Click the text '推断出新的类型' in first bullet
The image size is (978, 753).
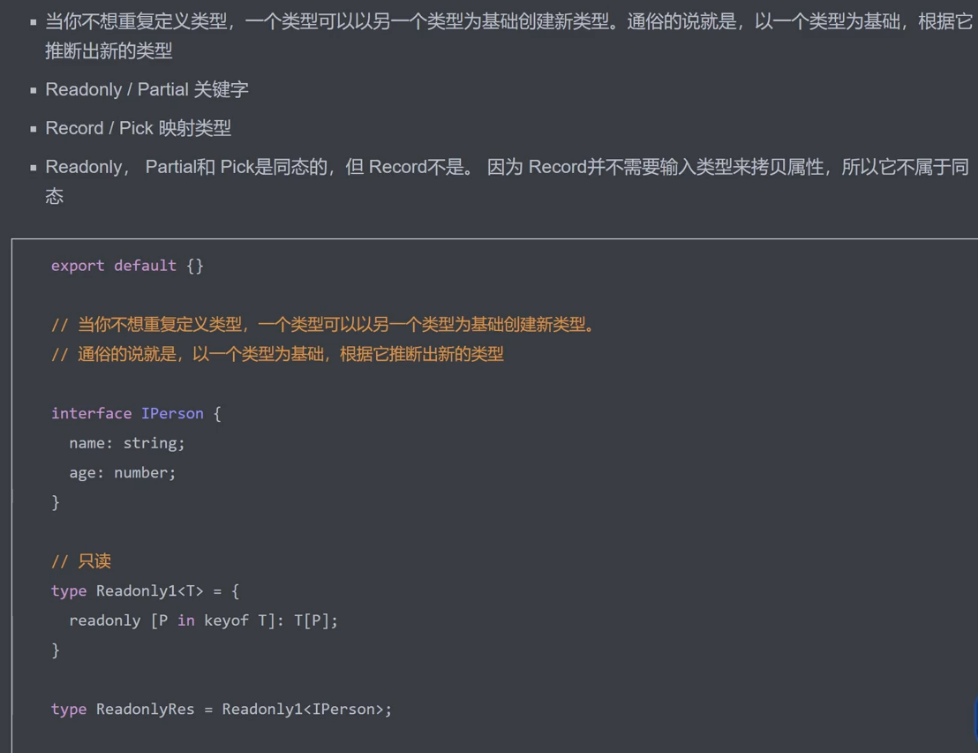(109, 51)
